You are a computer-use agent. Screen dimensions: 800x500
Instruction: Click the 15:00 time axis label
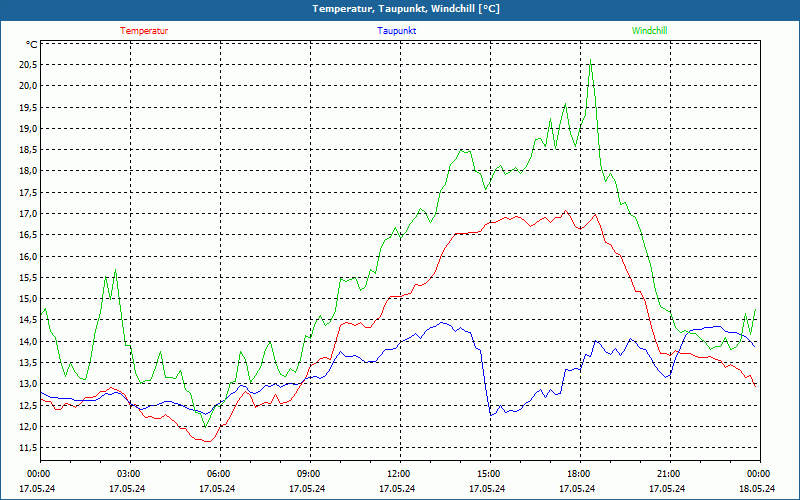(487, 474)
